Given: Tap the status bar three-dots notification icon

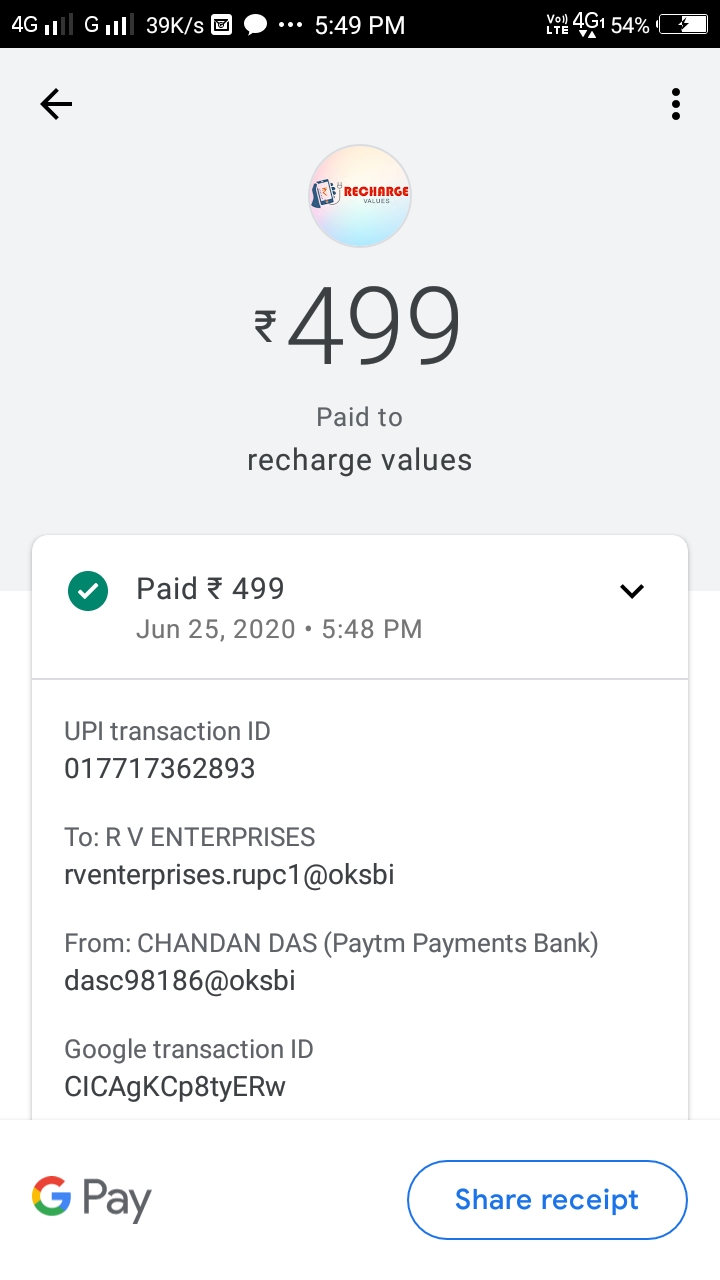Looking at the screenshot, I should point(290,25).
